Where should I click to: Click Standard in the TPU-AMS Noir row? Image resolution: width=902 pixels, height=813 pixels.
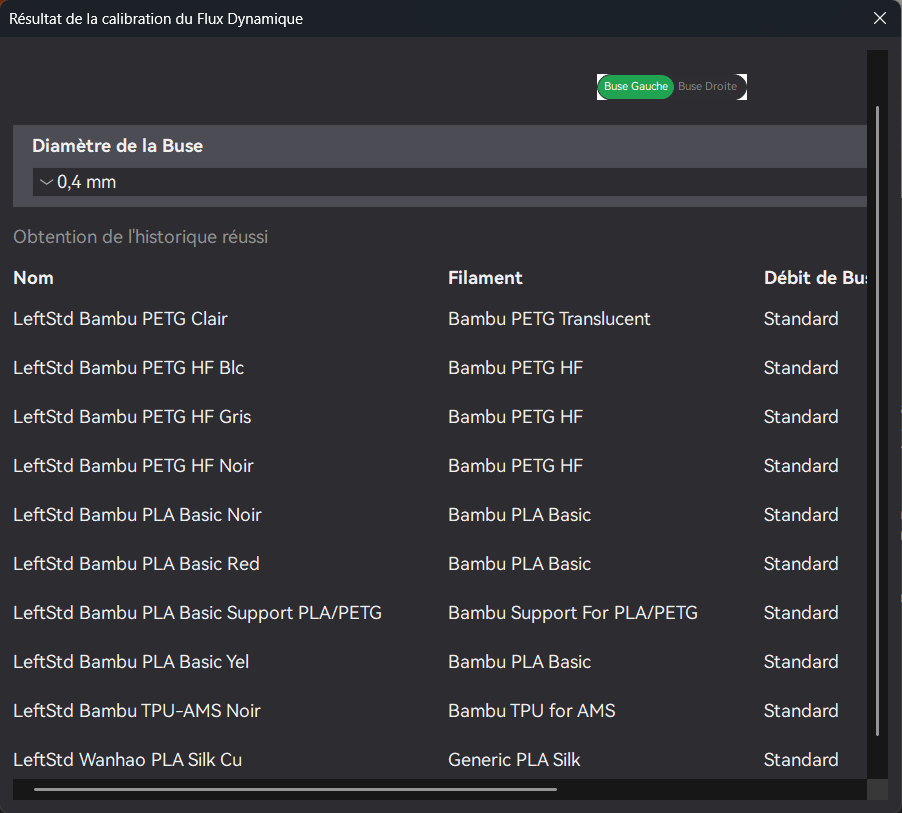coord(801,711)
